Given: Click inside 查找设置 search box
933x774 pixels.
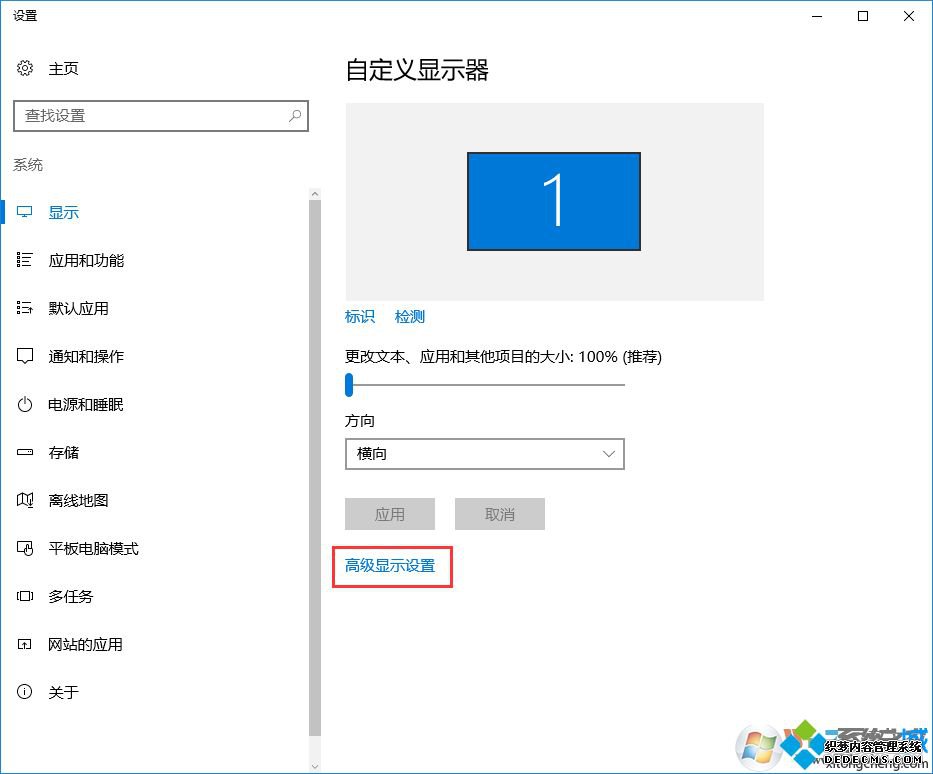Looking at the screenshot, I should pyautogui.click(x=161, y=115).
